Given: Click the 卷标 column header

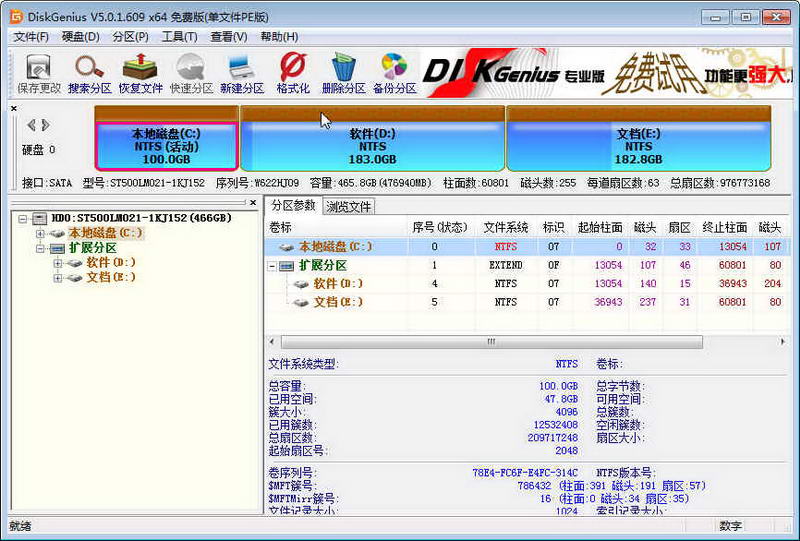Looking at the screenshot, I should (x=336, y=228).
